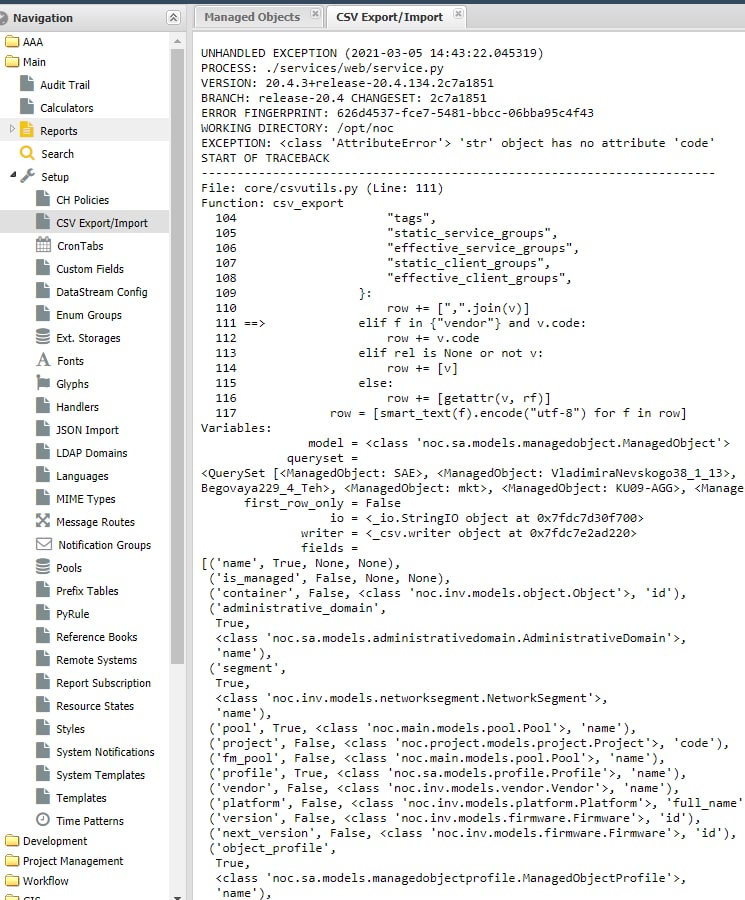
Task: Close the CSV Export/Import tab
Action: (458, 13)
